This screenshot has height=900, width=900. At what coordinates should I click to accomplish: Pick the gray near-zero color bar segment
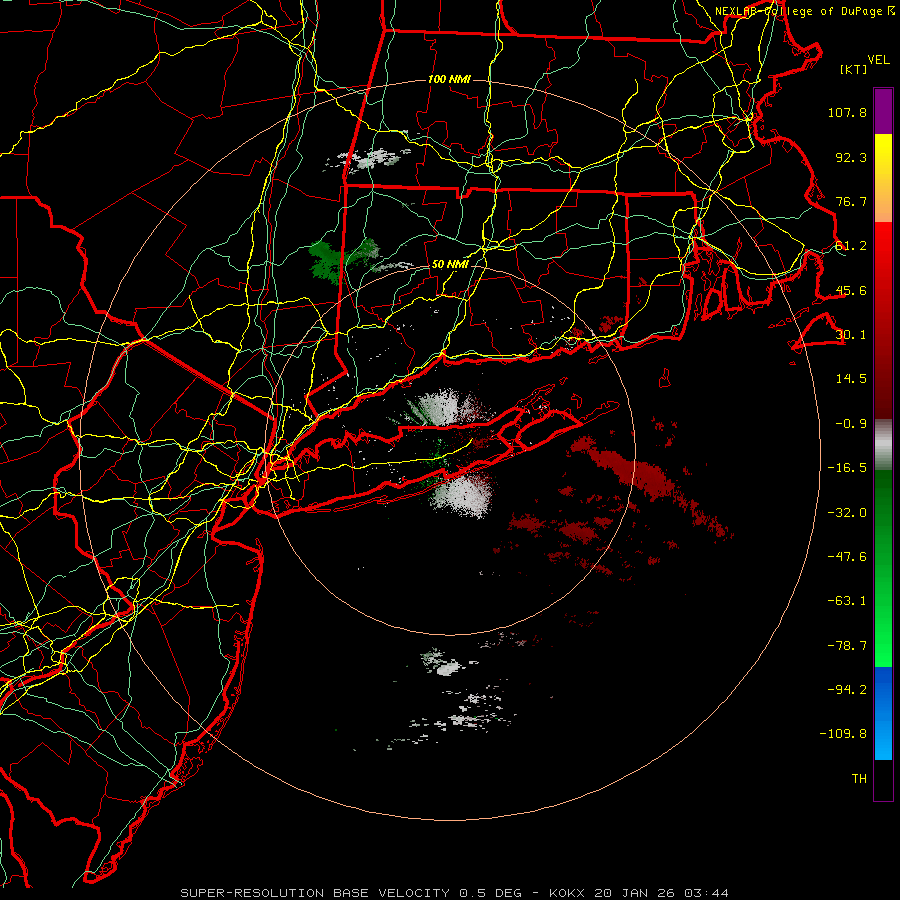tap(883, 445)
